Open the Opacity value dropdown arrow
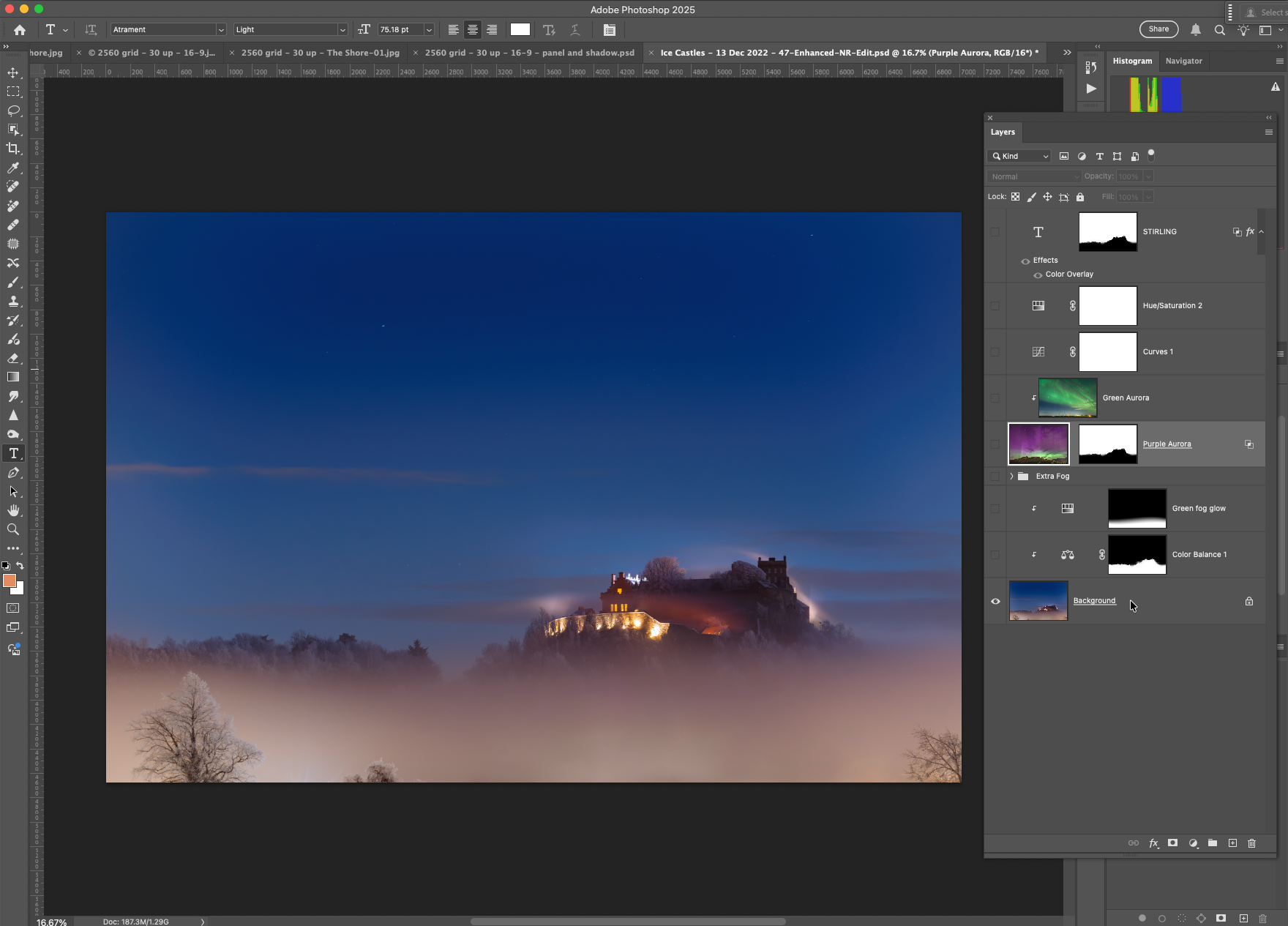This screenshot has height=926, width=1288. point(1148,177)
